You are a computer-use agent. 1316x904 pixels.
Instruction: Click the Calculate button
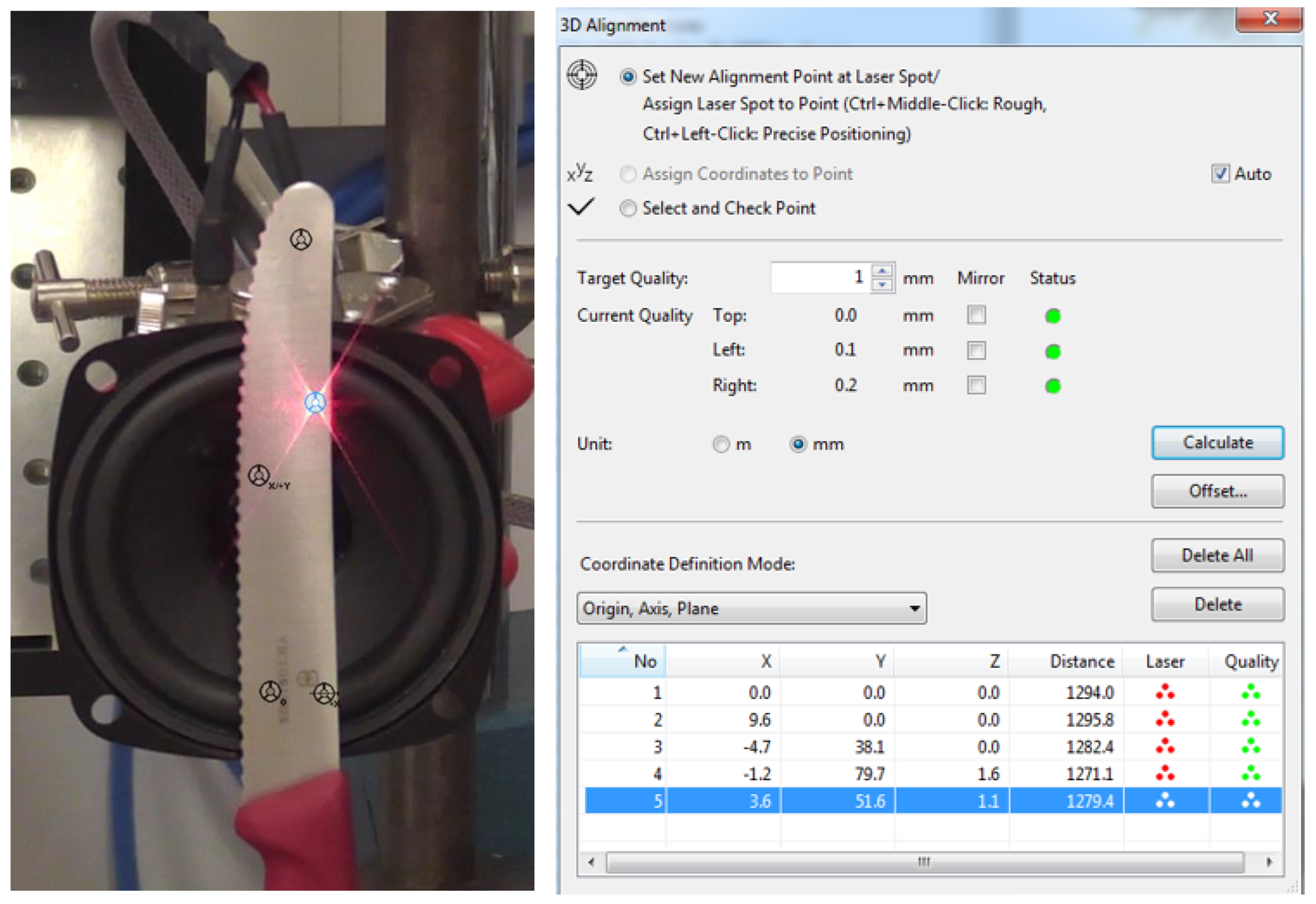(1217, 443)
